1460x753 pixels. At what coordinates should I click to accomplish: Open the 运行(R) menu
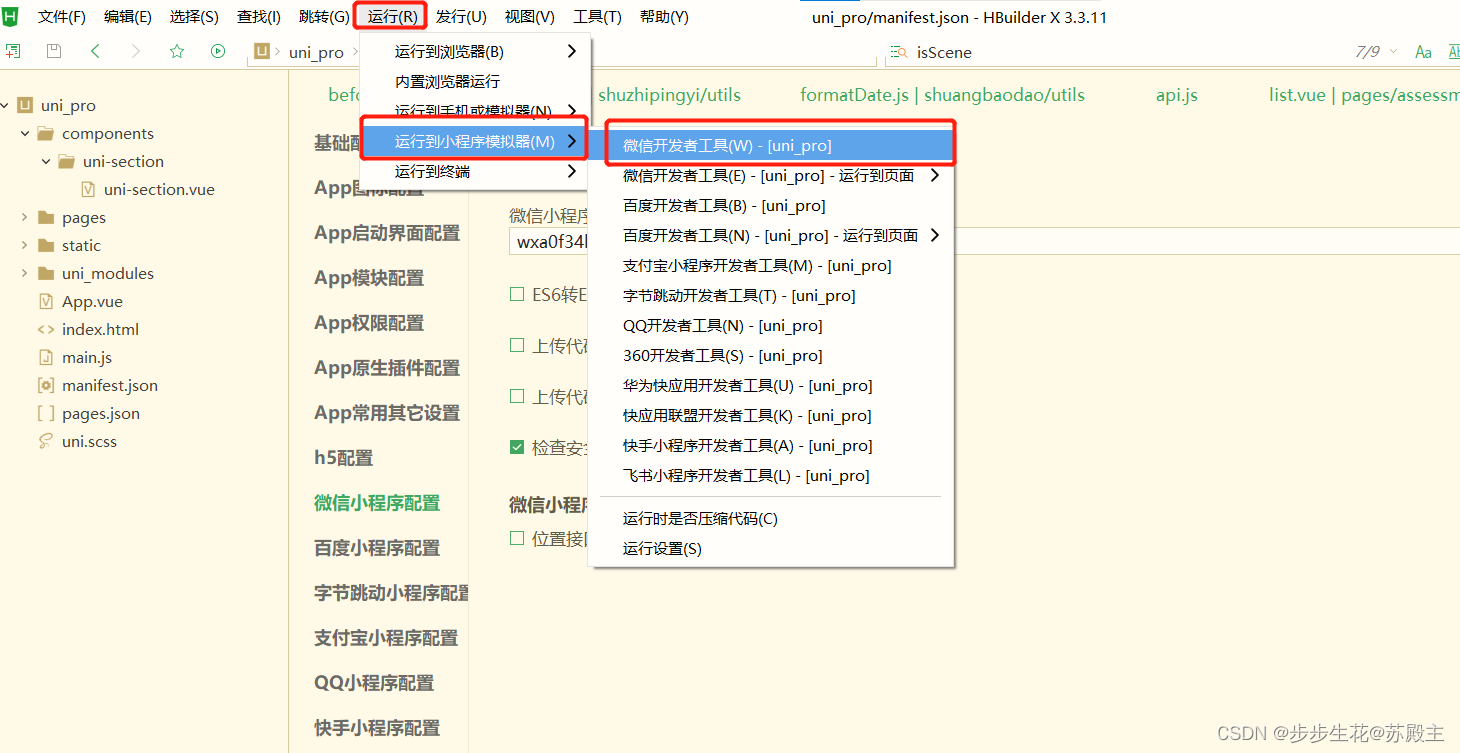coord(392,17)
